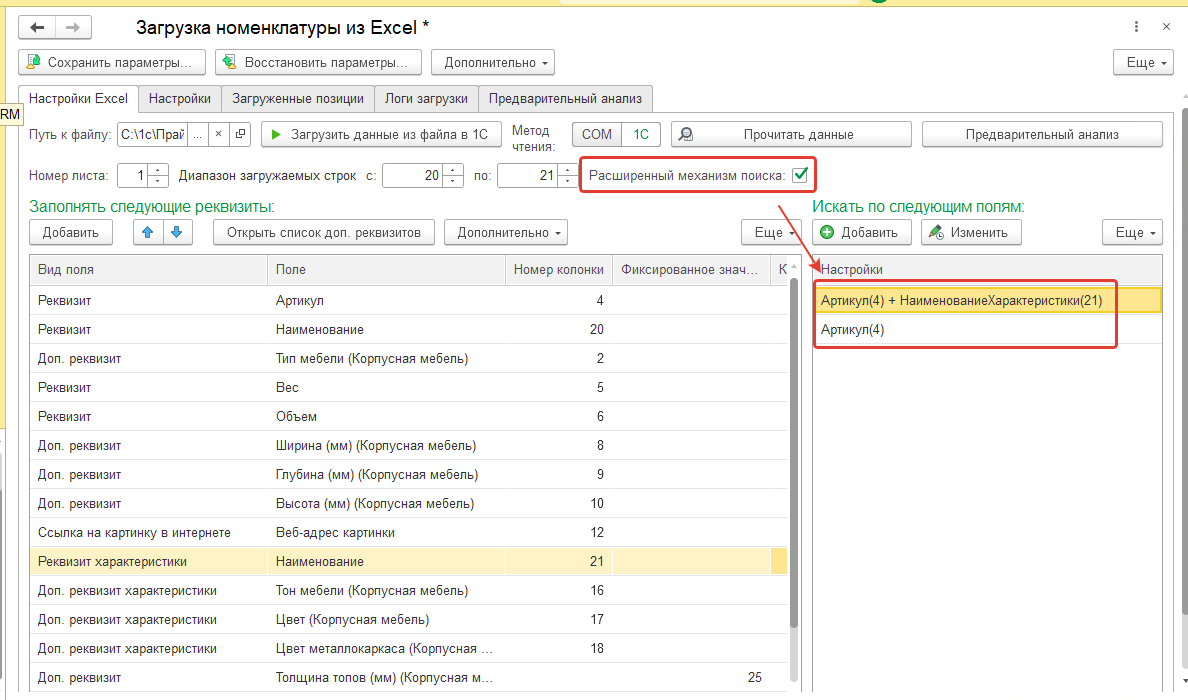Increase start row value of 20
The height and width of the screenshot is (700, 1188).
pos(452,170)
